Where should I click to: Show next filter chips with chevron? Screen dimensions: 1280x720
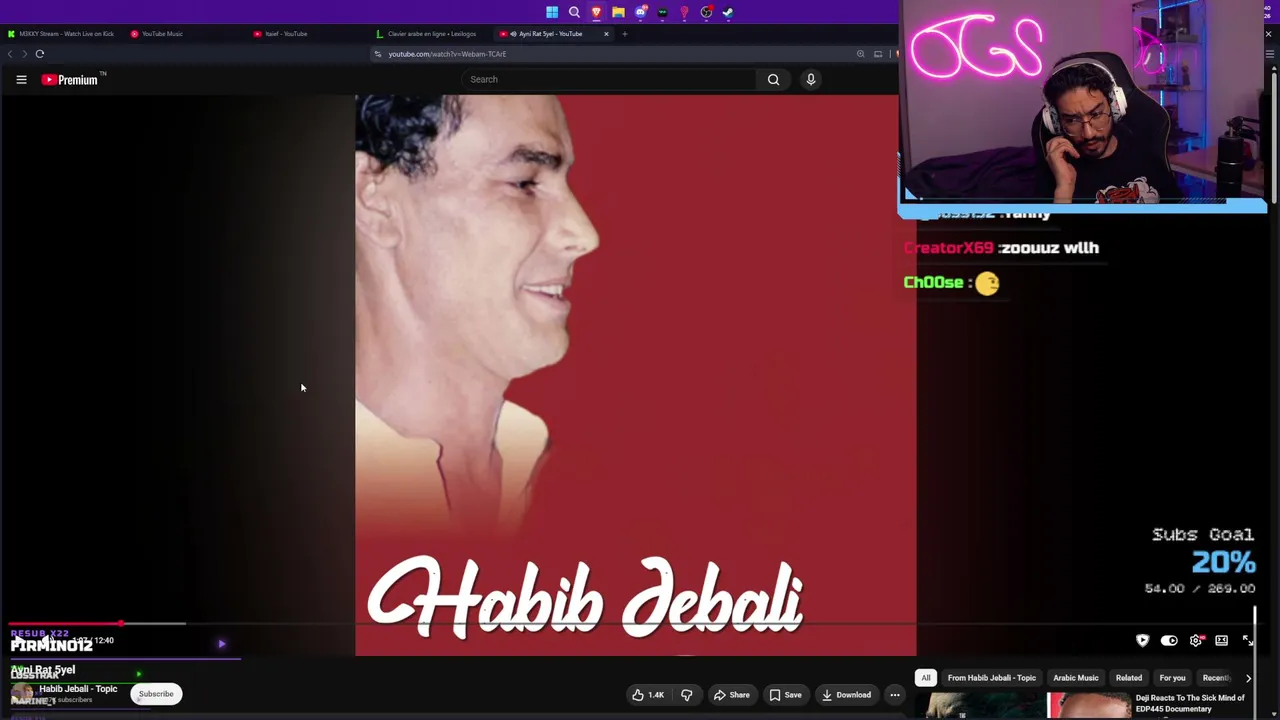coord(1248,678)
